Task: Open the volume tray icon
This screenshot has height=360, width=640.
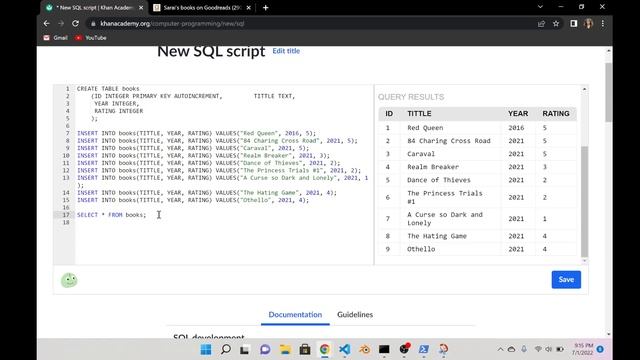Action: tap(549, 349)
